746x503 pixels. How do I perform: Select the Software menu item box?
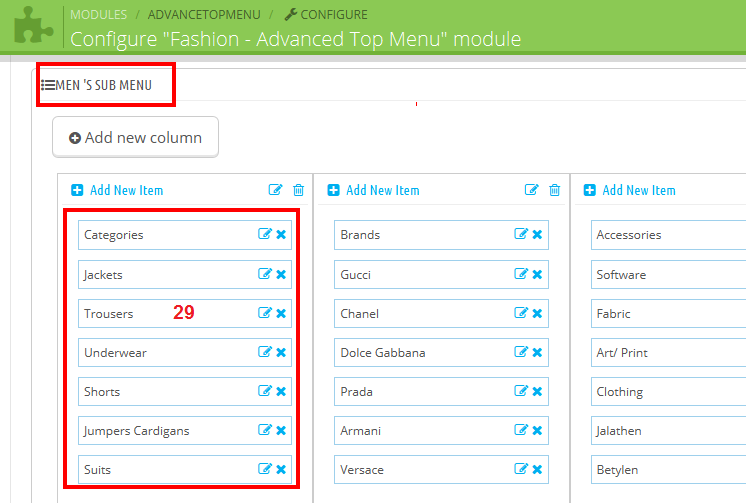(x=668, y=274)
